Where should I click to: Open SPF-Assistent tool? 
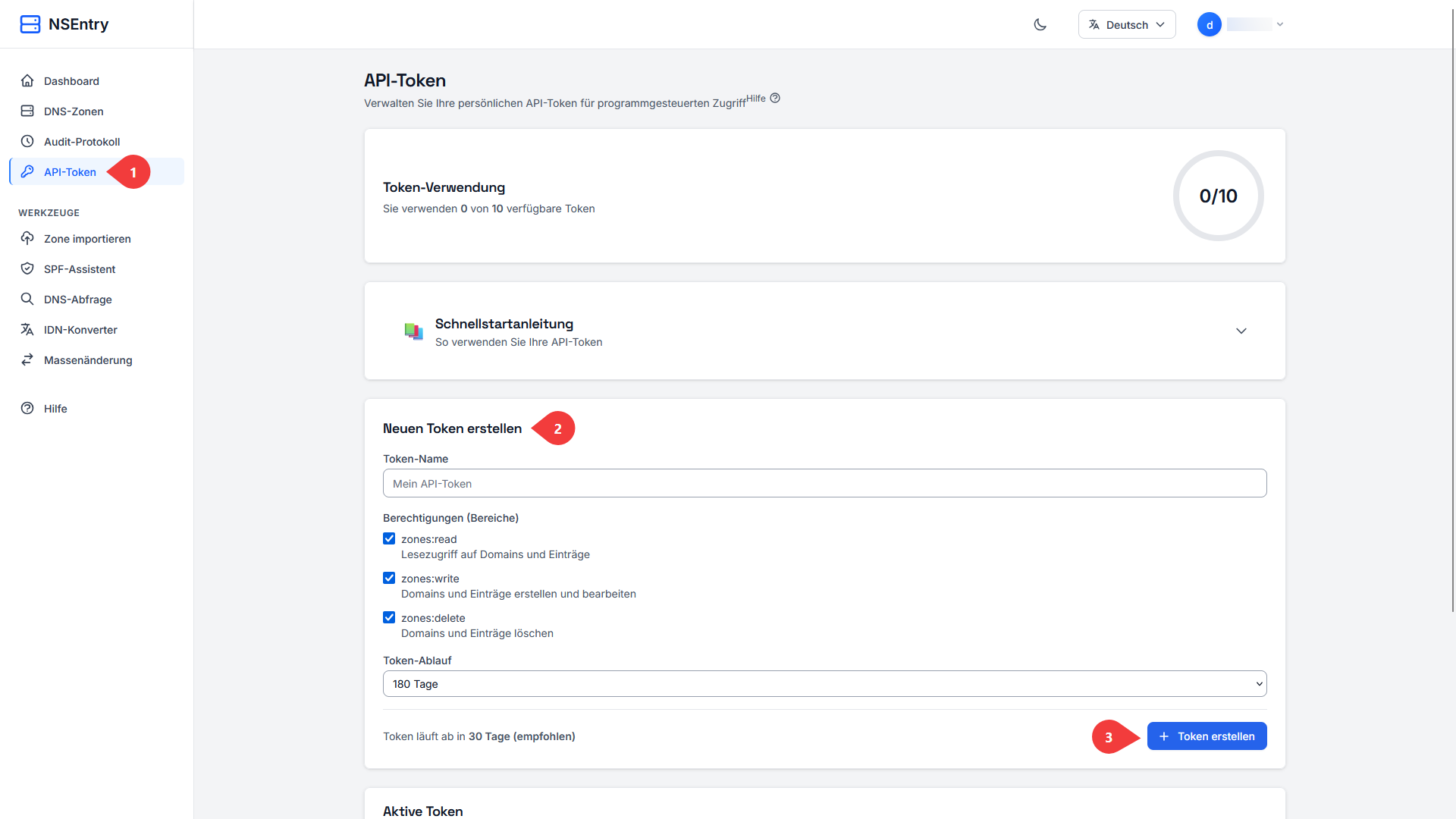point(97,268)
